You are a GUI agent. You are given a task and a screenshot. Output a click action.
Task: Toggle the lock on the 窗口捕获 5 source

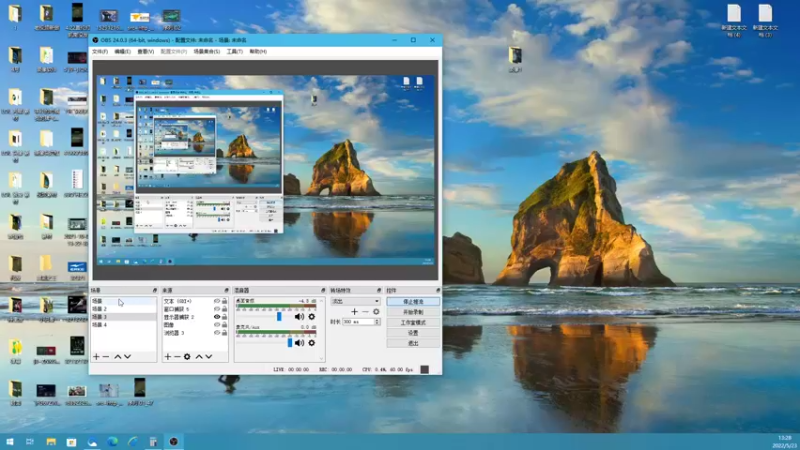224,309
